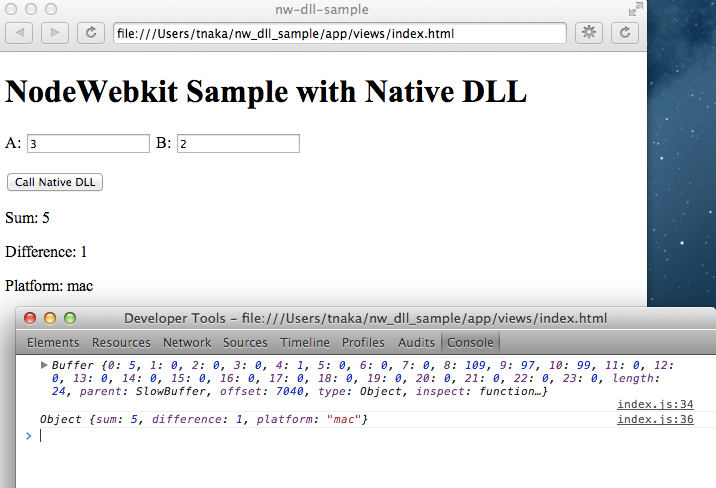Click the Developer Tools window title bar text

pos(365,318)
